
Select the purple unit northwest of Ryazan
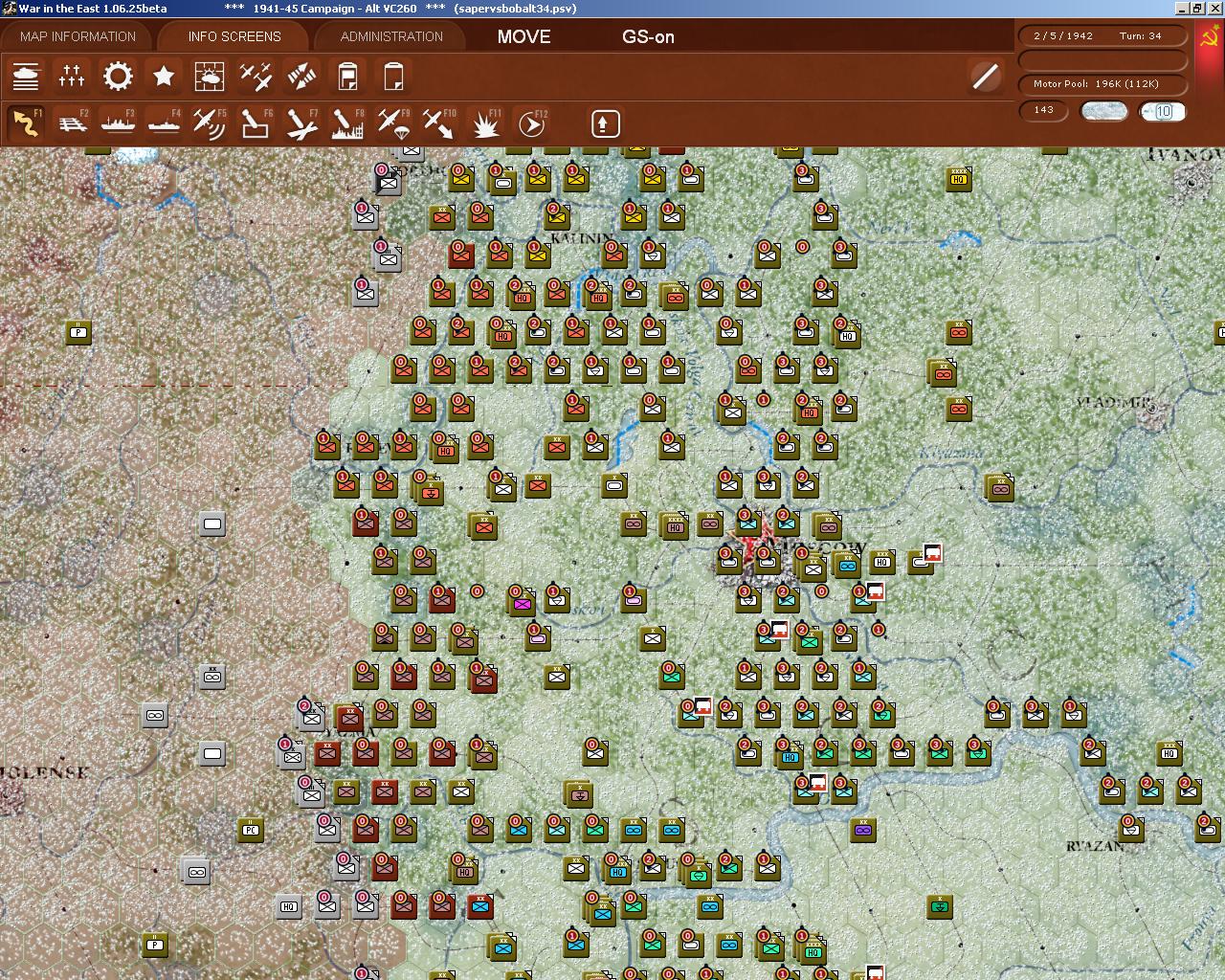pos(862,830)
